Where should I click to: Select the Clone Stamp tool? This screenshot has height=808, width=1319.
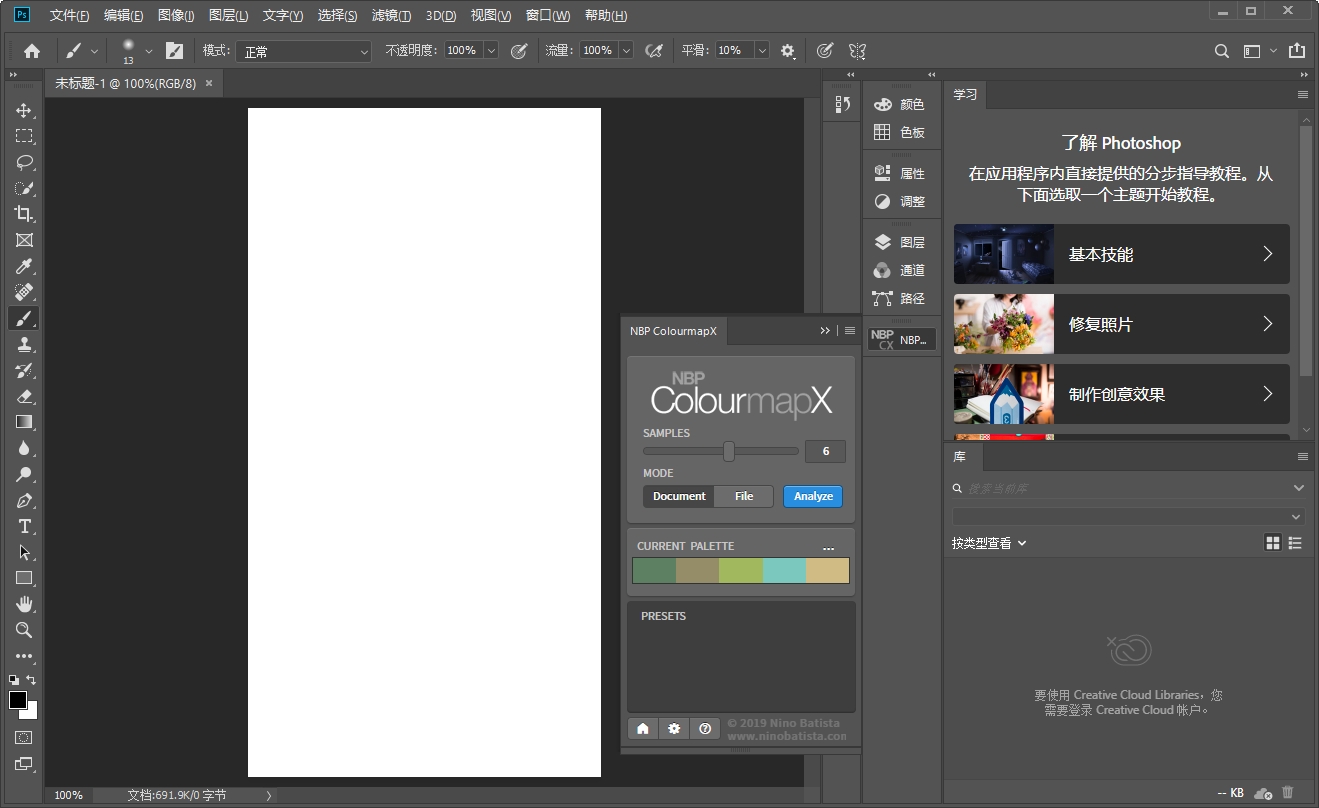point(24,344)
